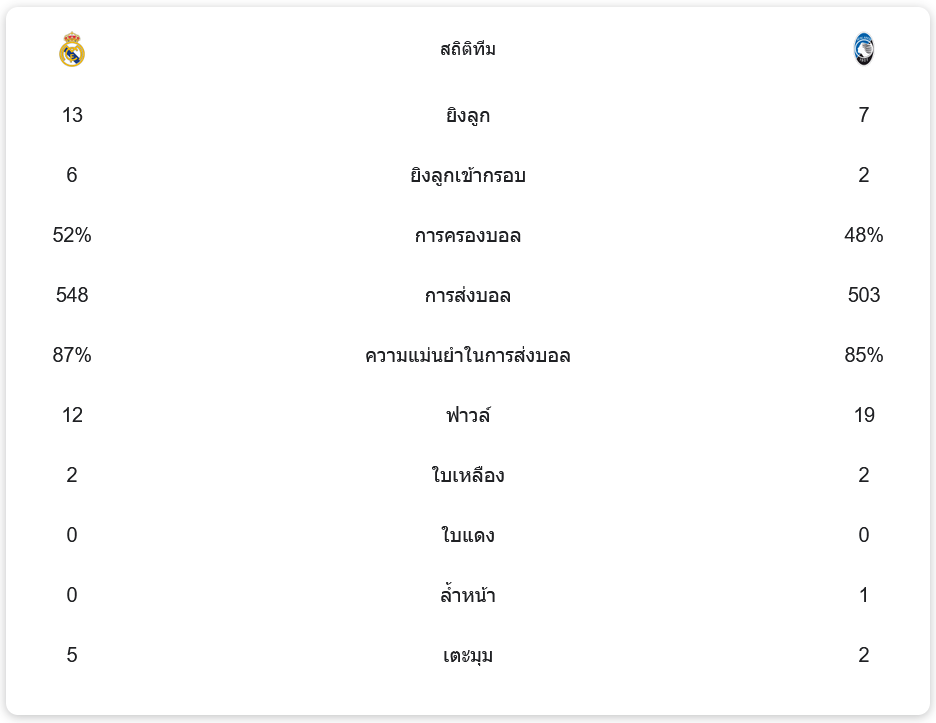Click Real Madrid's 5 corners value
This screenshot has height=723, width=936.
pos(72,655)
